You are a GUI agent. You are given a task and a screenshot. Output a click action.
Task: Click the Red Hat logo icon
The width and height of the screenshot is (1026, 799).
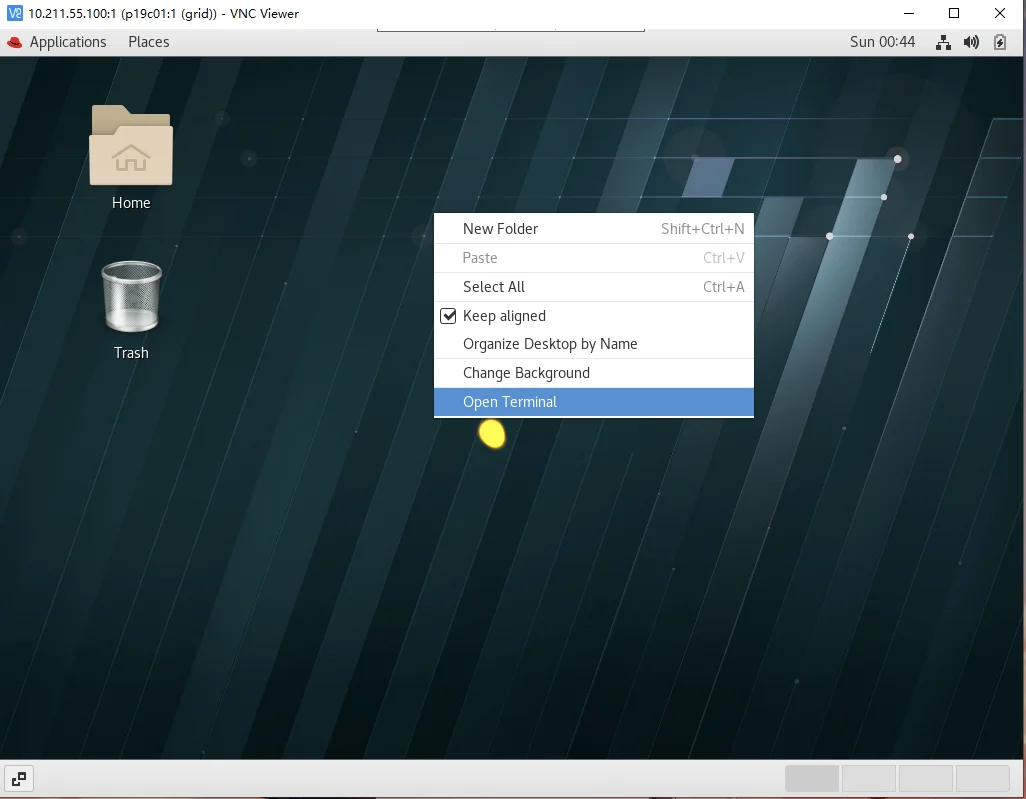click(x=14, y=43)
